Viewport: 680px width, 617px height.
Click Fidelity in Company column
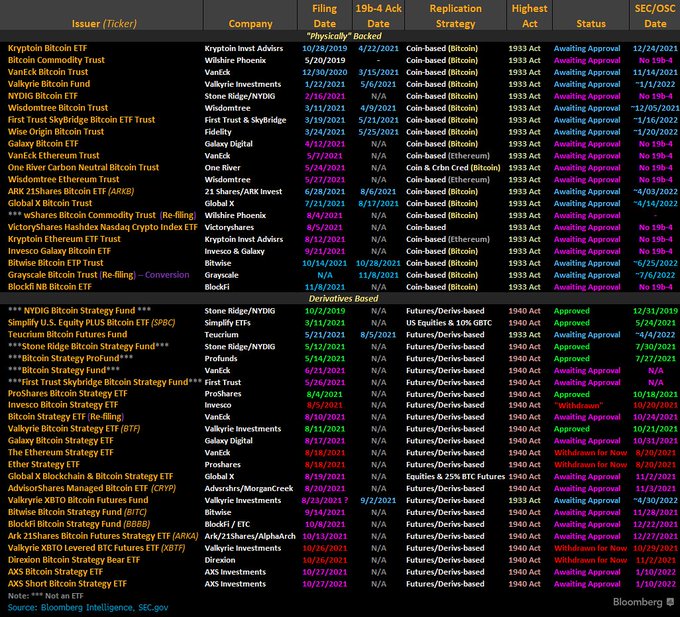coord(218,132)
